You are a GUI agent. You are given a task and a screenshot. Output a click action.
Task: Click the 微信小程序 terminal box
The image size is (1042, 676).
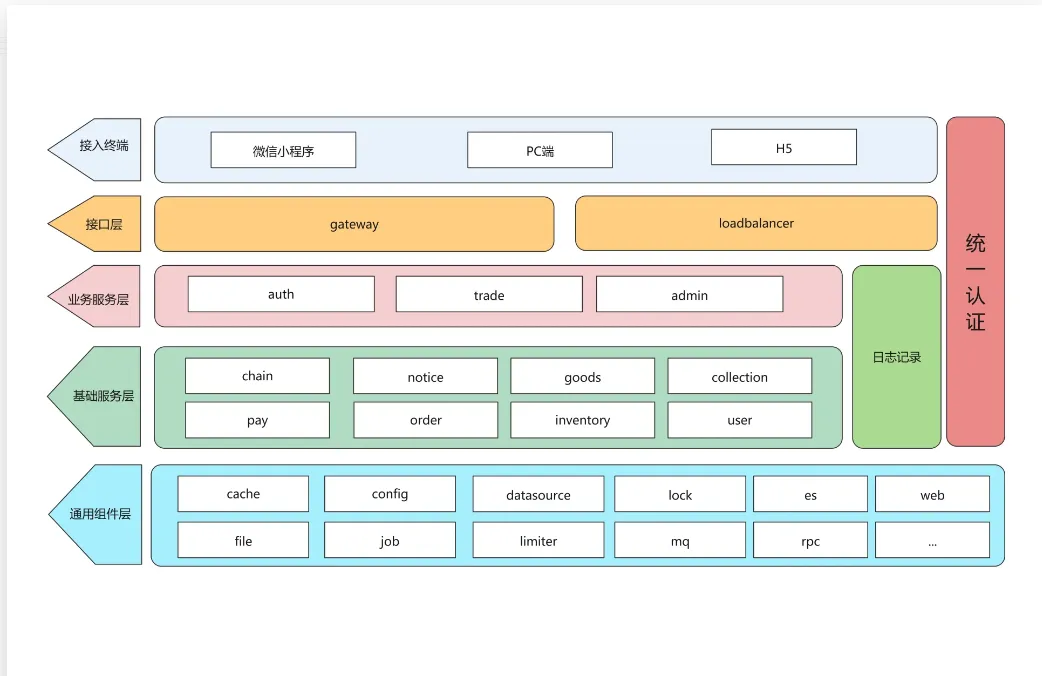tap(283, 150)
